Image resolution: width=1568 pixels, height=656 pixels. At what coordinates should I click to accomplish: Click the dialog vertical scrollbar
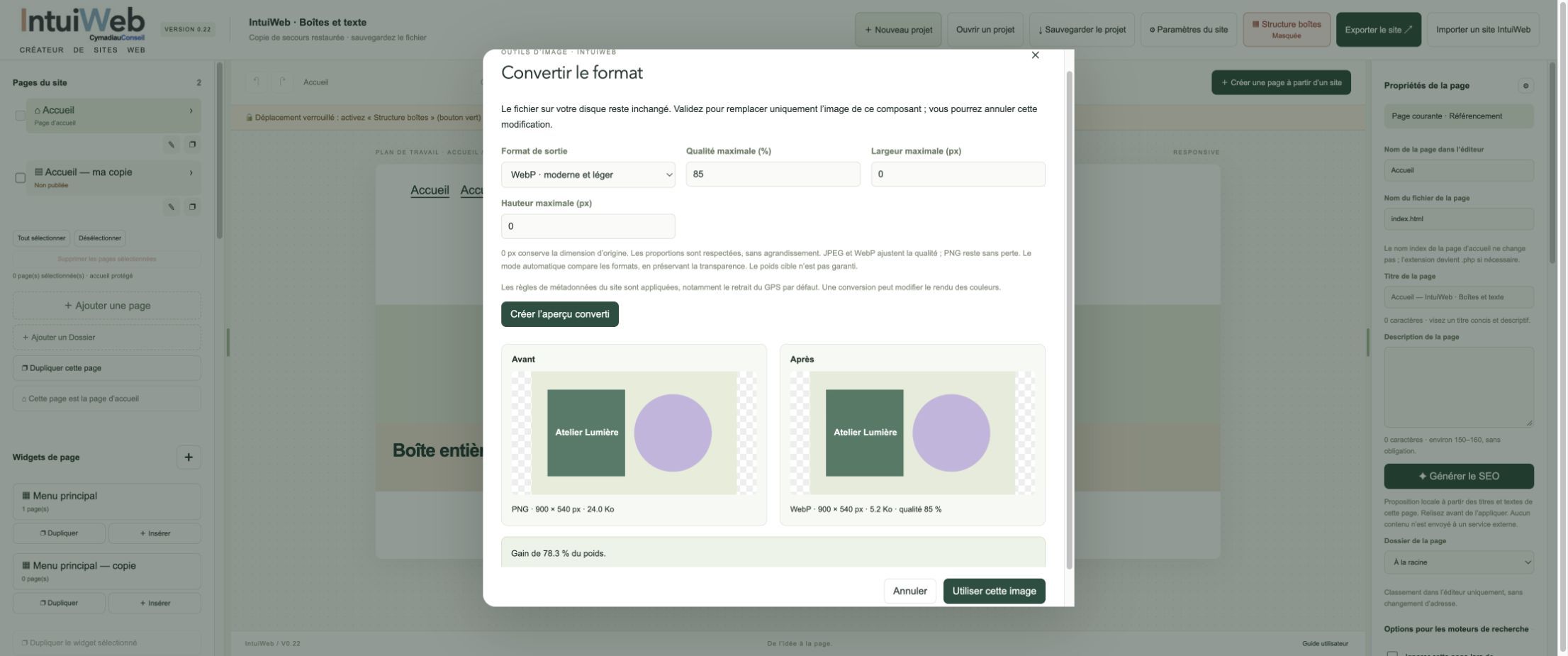[x=1070, y=319]
